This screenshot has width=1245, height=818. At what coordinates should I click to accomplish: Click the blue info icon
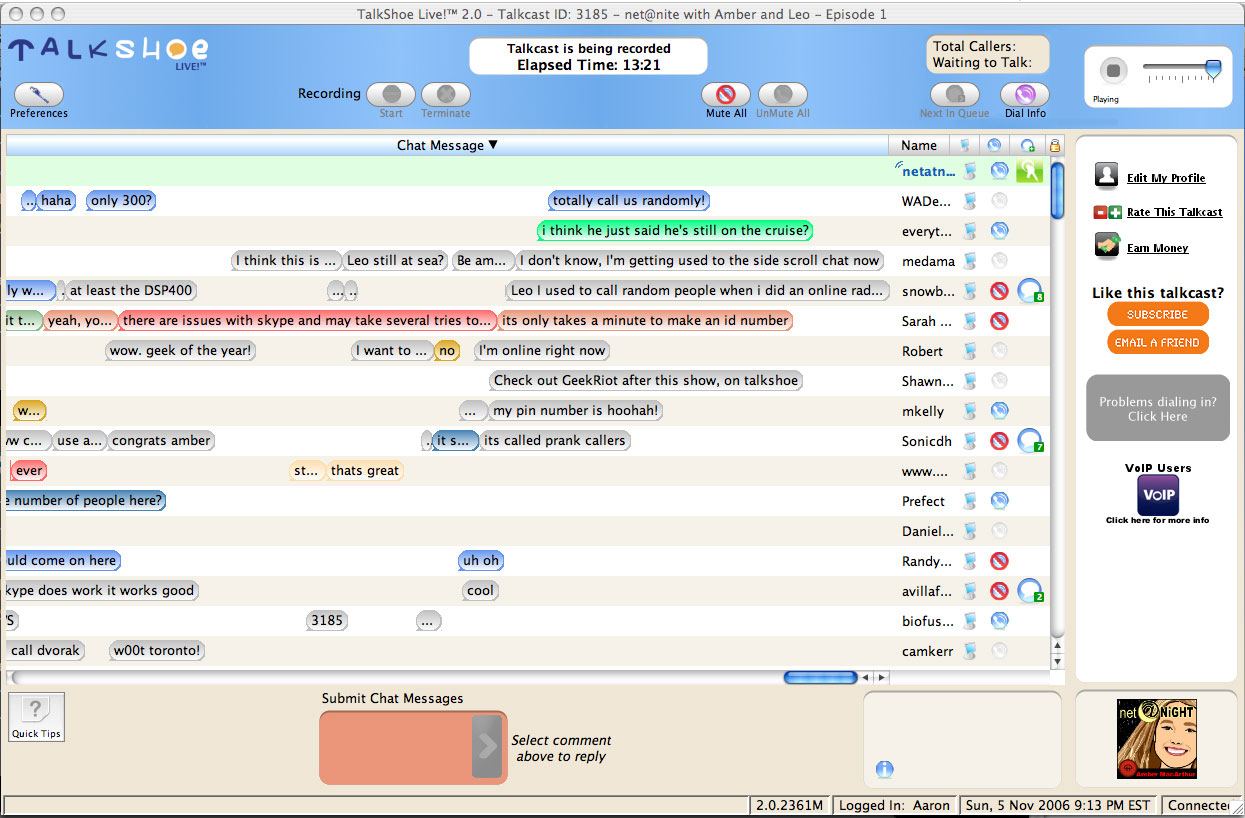click(884, 769)
